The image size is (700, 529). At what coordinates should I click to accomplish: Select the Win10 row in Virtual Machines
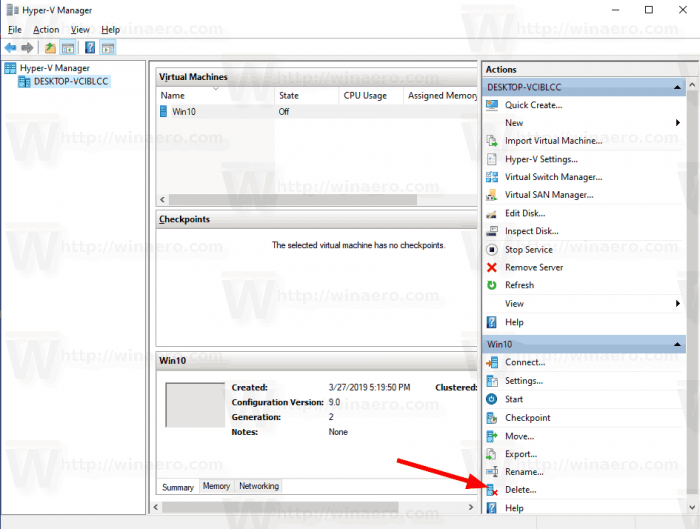[x=184, y=112]
